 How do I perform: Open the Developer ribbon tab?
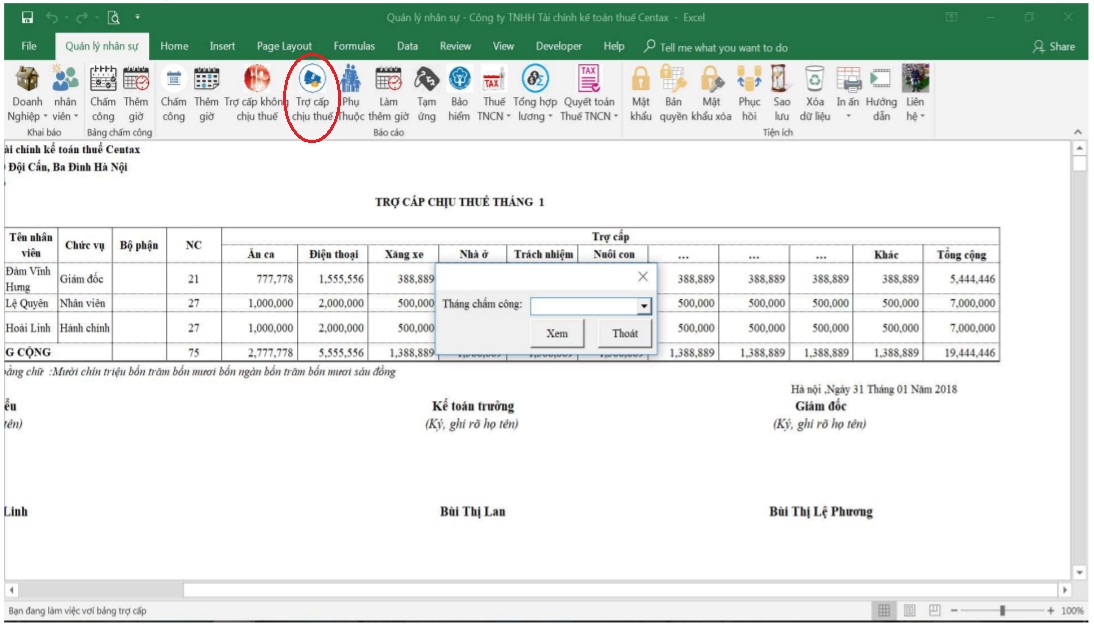click(558, 46)
